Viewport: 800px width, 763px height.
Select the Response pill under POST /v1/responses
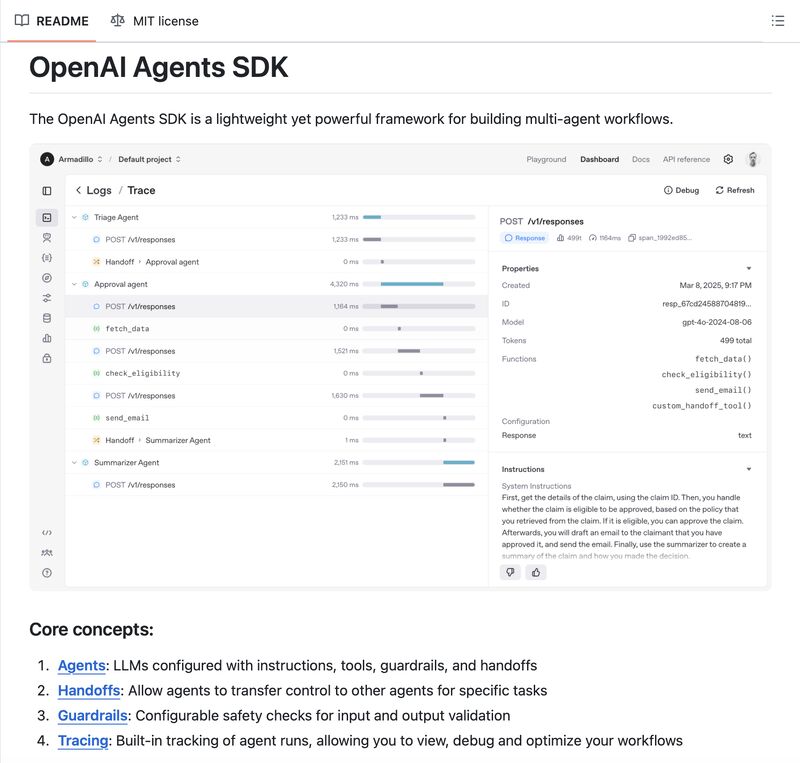524,238
